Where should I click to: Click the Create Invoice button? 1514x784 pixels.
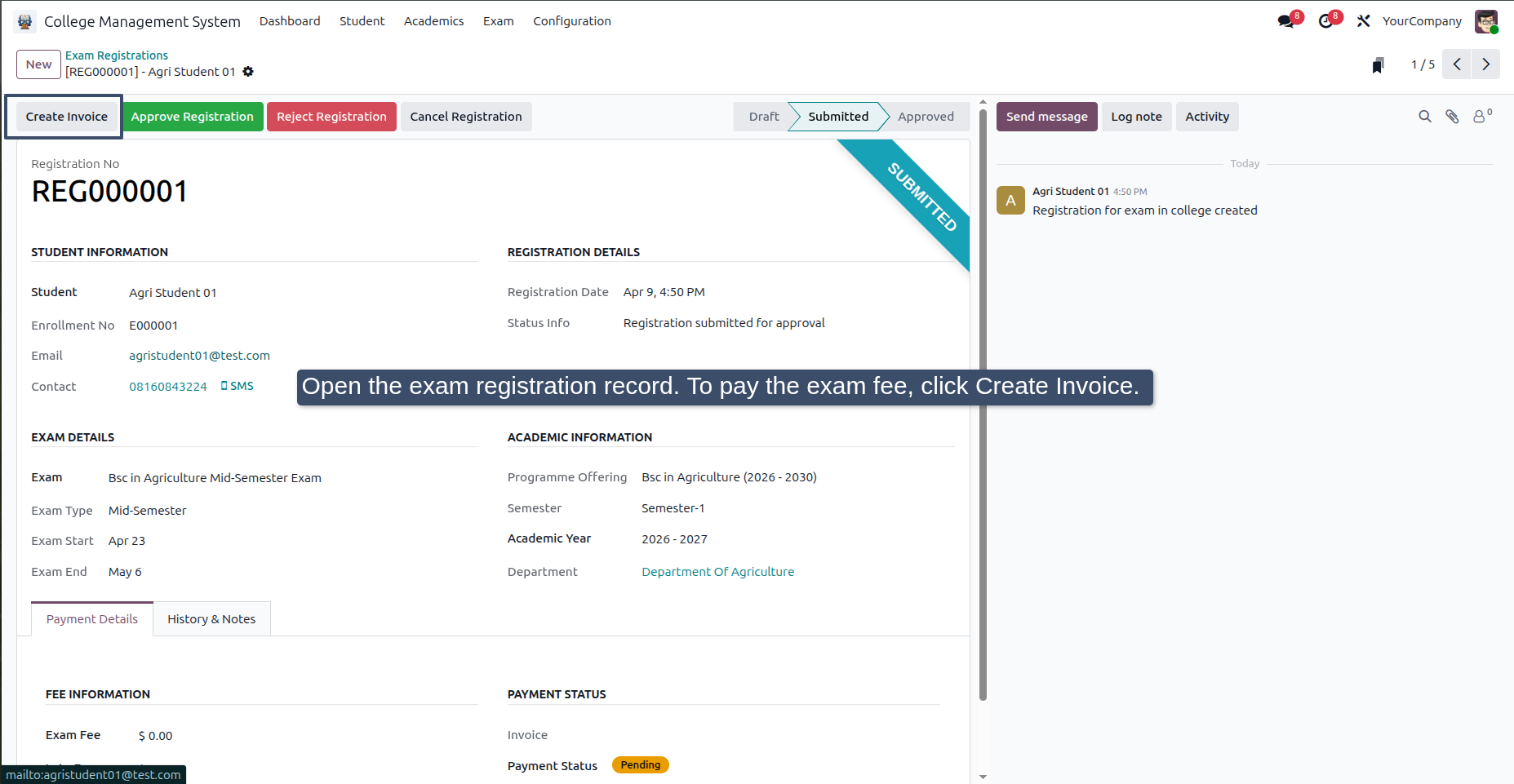point(66,117)
